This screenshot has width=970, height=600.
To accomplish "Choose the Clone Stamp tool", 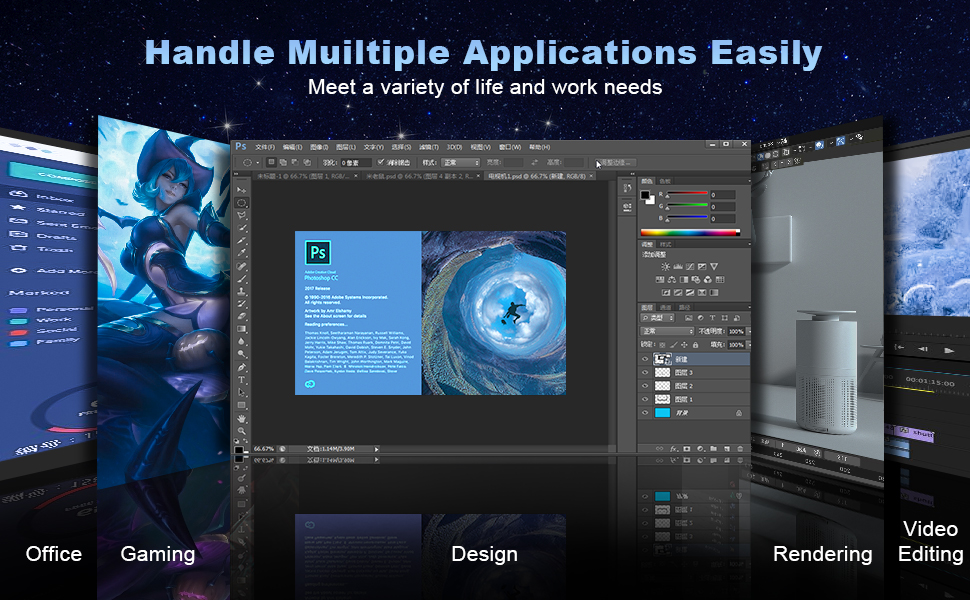I will coord(241,291).
